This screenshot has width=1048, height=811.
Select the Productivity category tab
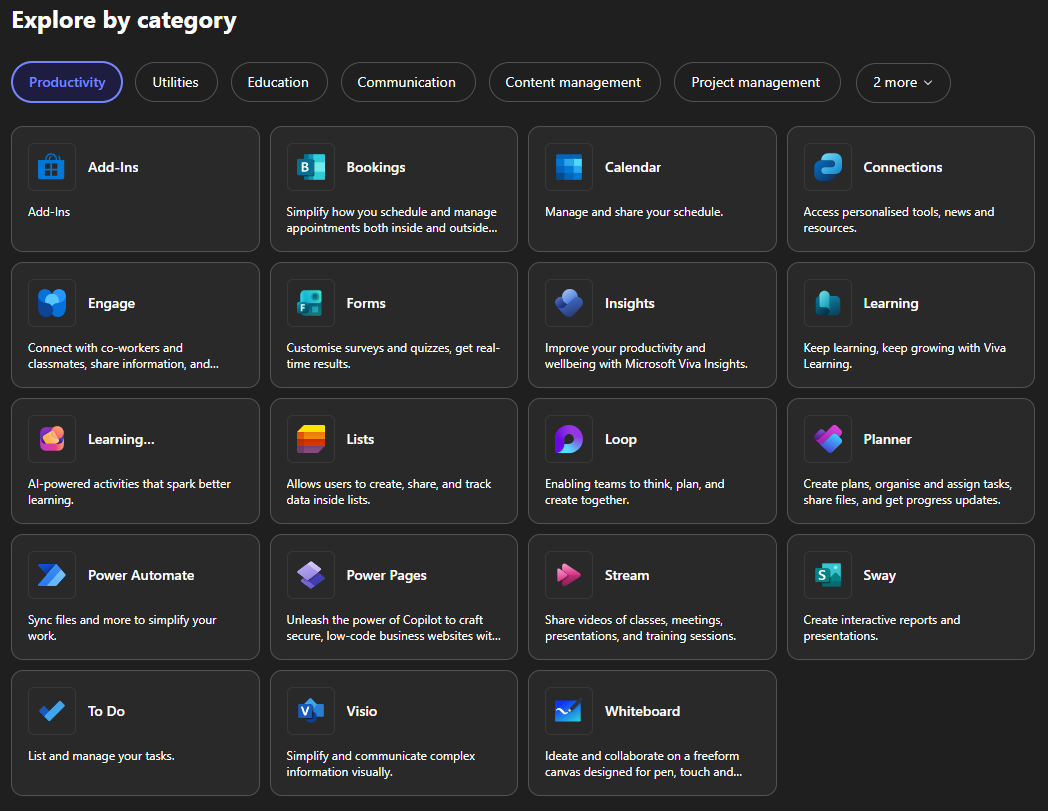pos(67,82)
